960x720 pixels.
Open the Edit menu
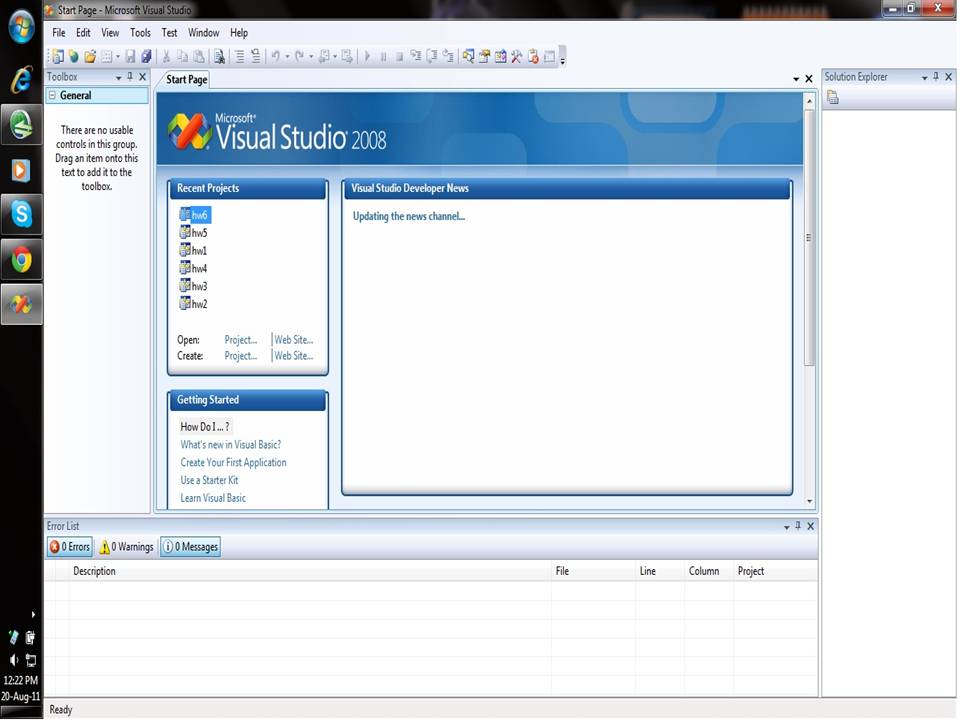[83, 32]
